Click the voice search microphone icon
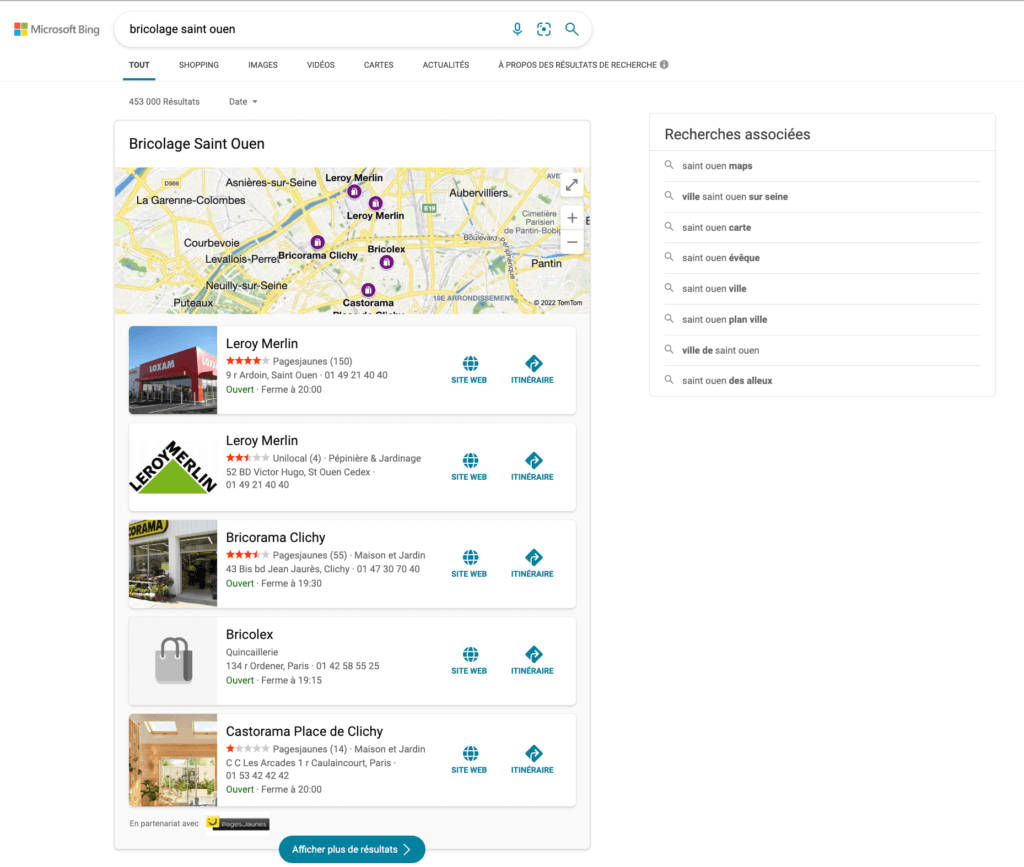Viewport: 1024px width, 867px height. [x=517, y=29]
